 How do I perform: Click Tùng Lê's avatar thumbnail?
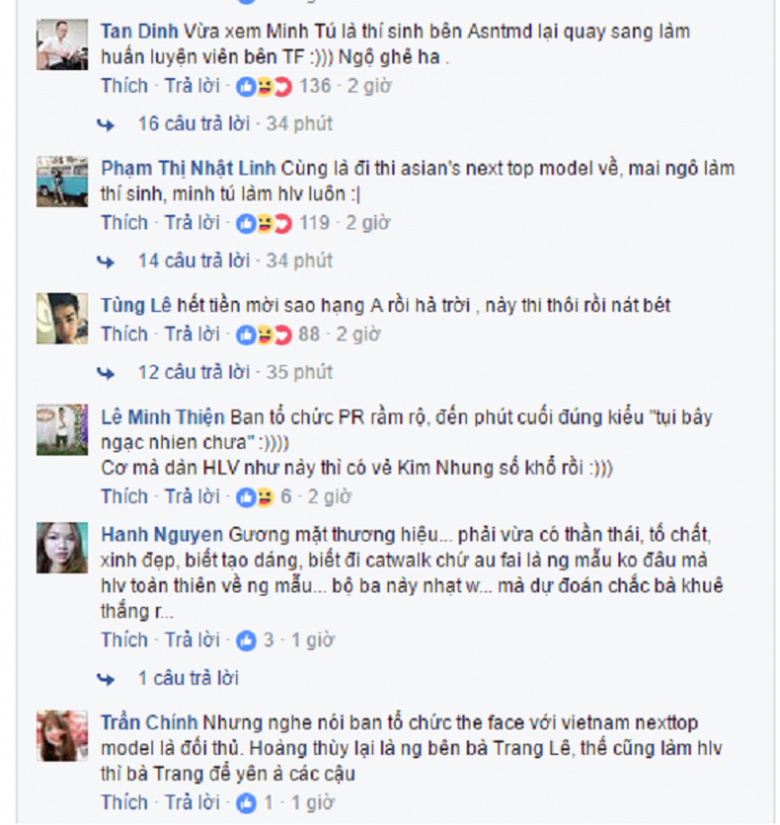tap(62, 319)
